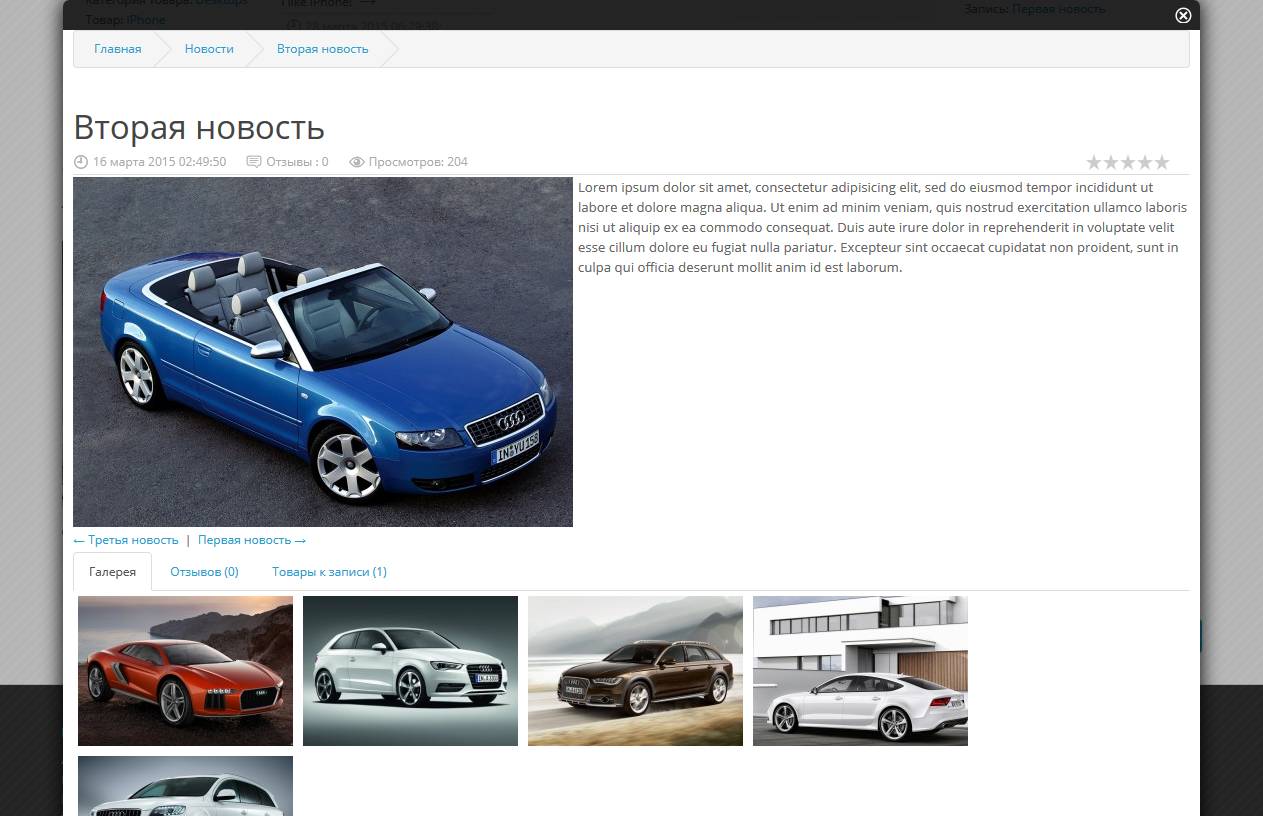1263x816 pixels.
Task: Rate three stars on the rating widget
Action: 1128,162
